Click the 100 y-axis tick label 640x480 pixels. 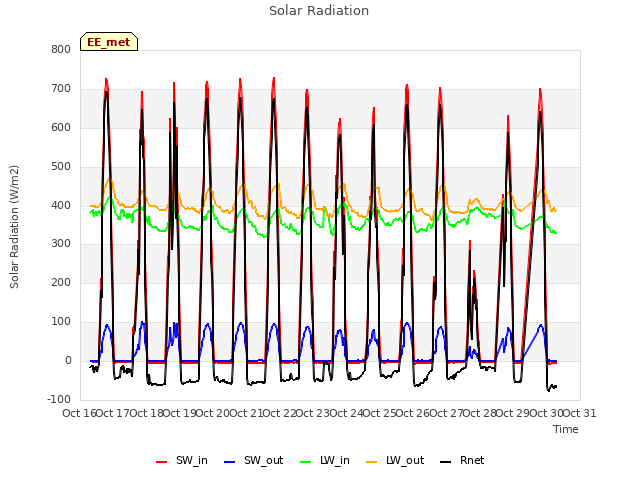61,322
